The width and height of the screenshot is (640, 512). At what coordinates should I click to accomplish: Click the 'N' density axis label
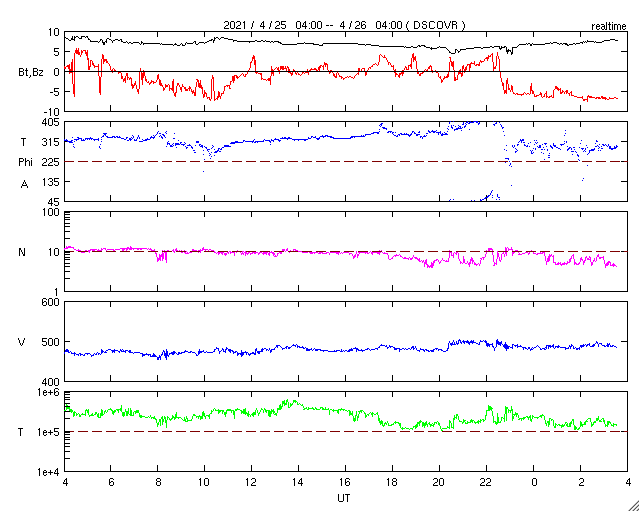pyautogui.click(x=22, y=252)
